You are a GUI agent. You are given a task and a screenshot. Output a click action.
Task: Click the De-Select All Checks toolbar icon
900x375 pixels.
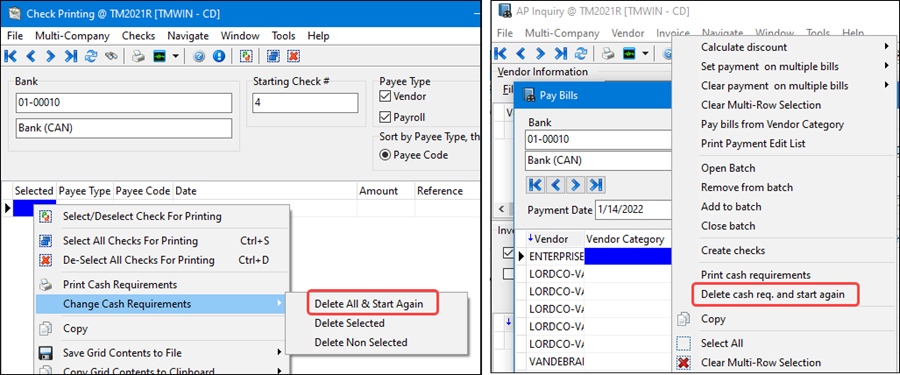(x=293, y=56)
